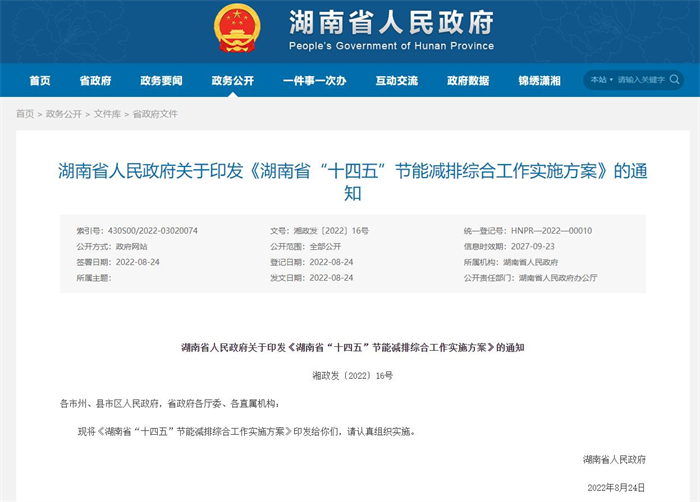This screenshot has width=700, height=502.
Task: Open the 一件事一次办 navigation item
Action: point(315,81)
